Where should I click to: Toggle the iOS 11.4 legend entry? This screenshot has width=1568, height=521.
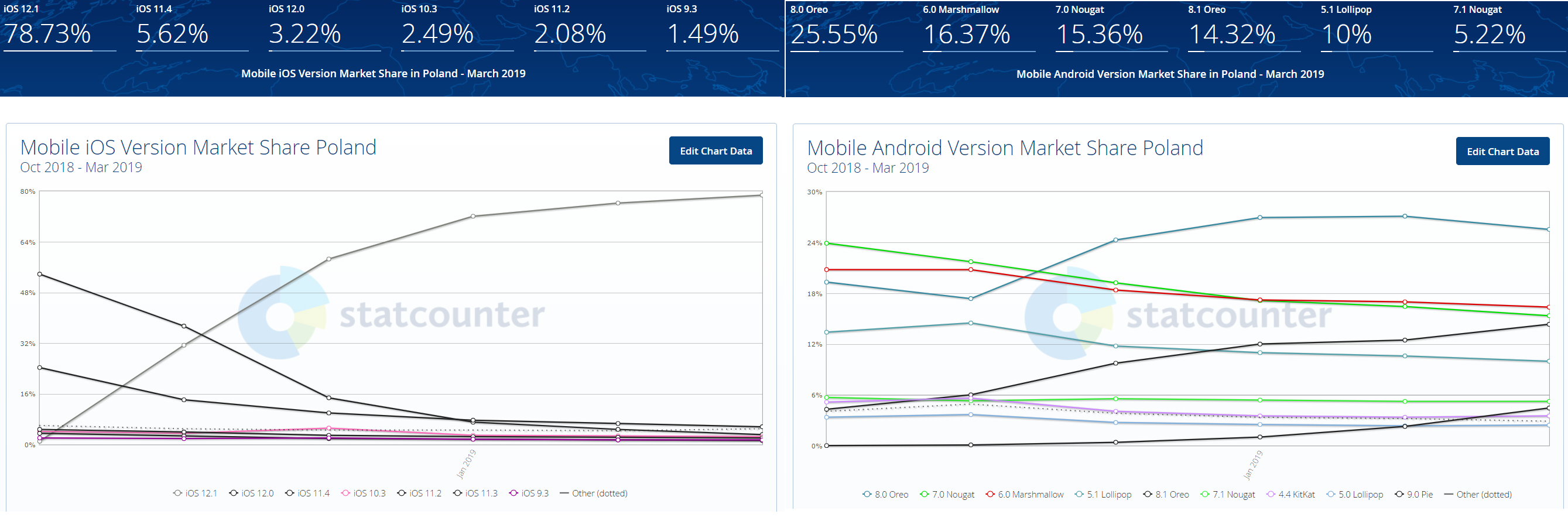(x=307, y=493)
